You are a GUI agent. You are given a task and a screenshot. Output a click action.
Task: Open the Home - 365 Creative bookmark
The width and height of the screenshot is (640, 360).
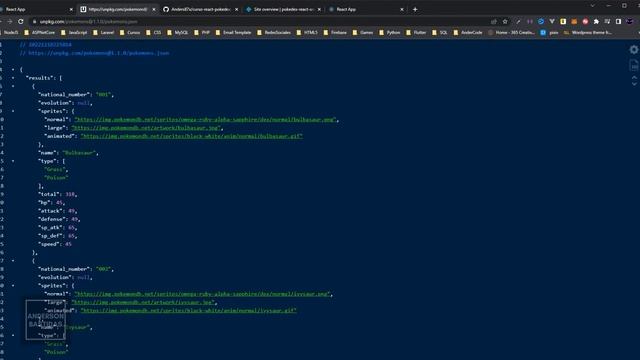[511, 32]
